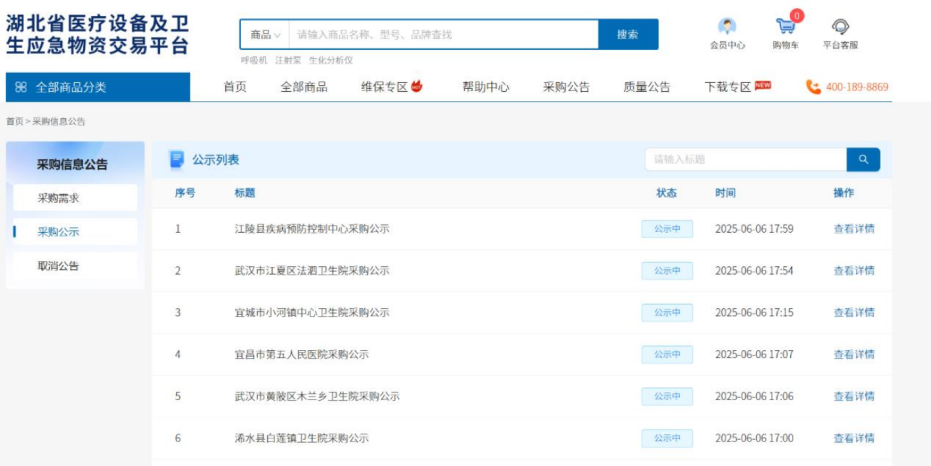Click the 公示列表 document icon
931x466 pixels.
tap(177, 159)
